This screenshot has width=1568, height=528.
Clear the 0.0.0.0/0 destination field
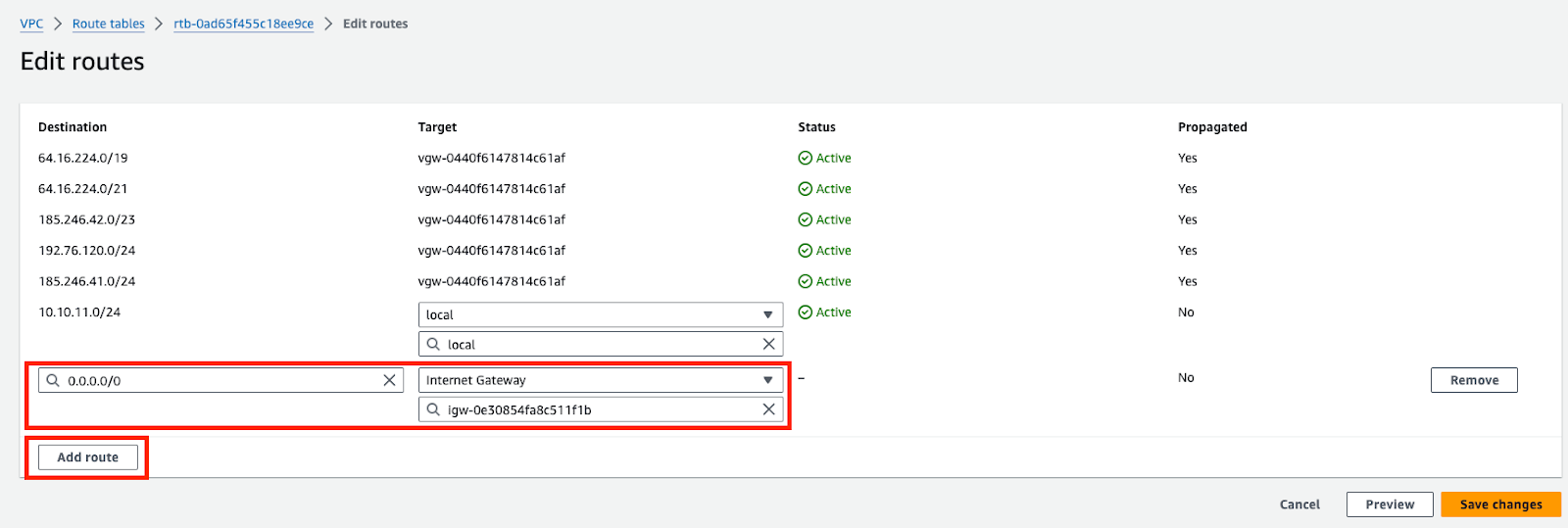click(389, 380)
